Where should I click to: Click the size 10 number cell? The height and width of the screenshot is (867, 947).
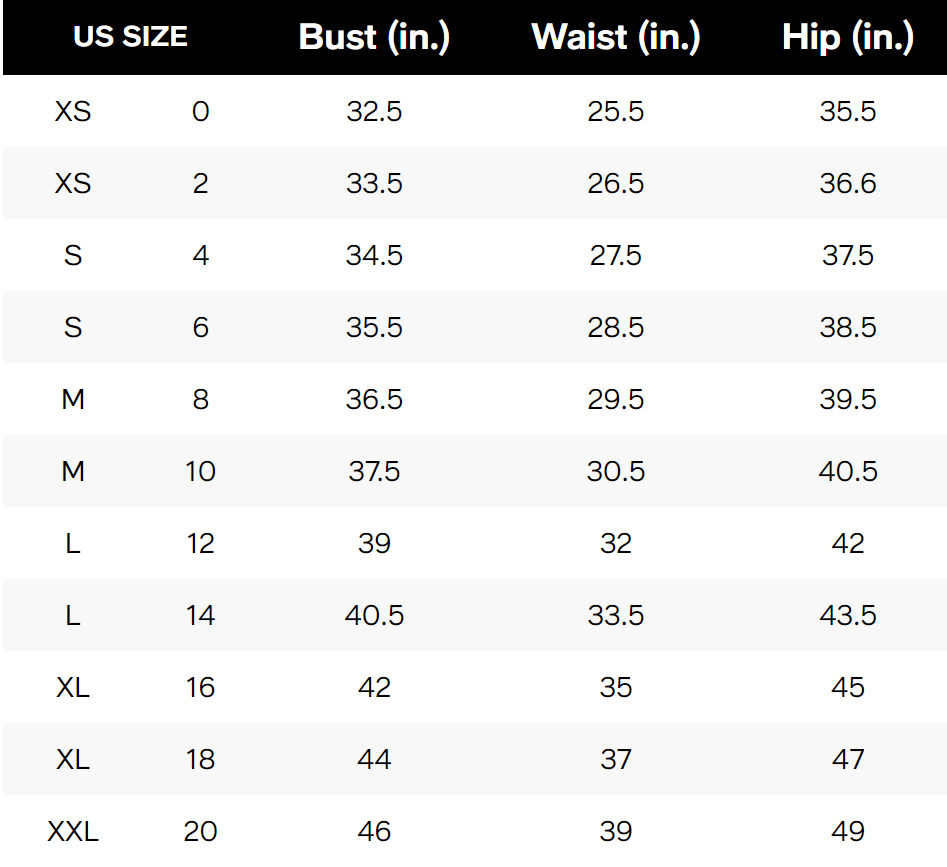[x=200, y=471]
